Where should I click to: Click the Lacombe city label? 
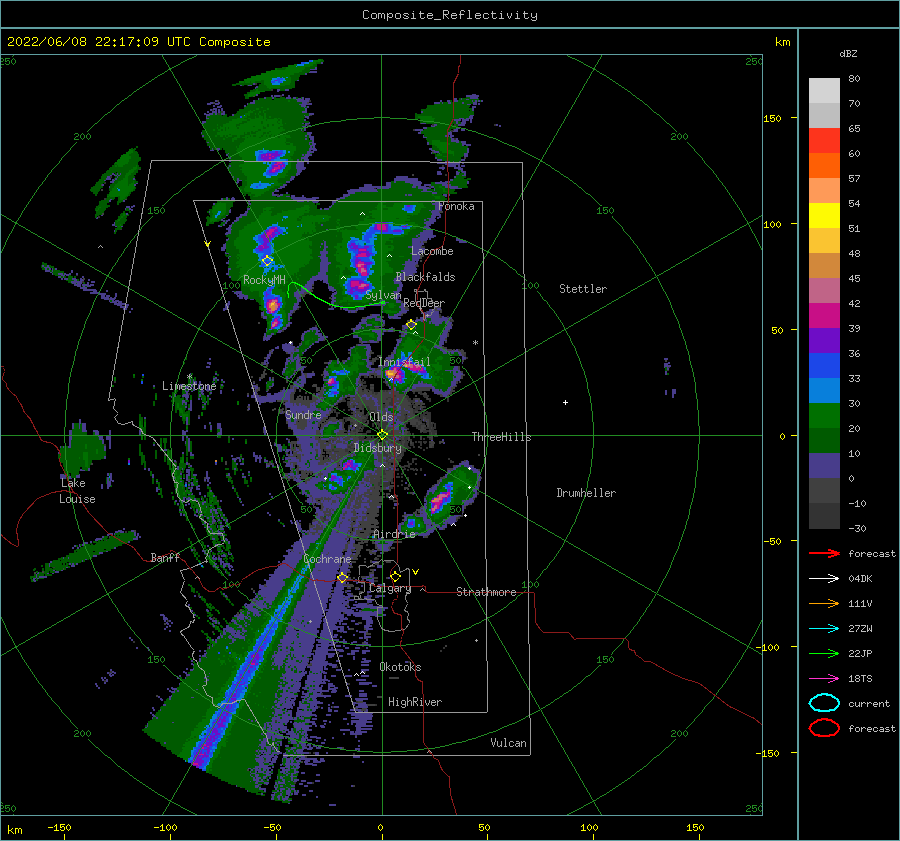pos(432,251)
